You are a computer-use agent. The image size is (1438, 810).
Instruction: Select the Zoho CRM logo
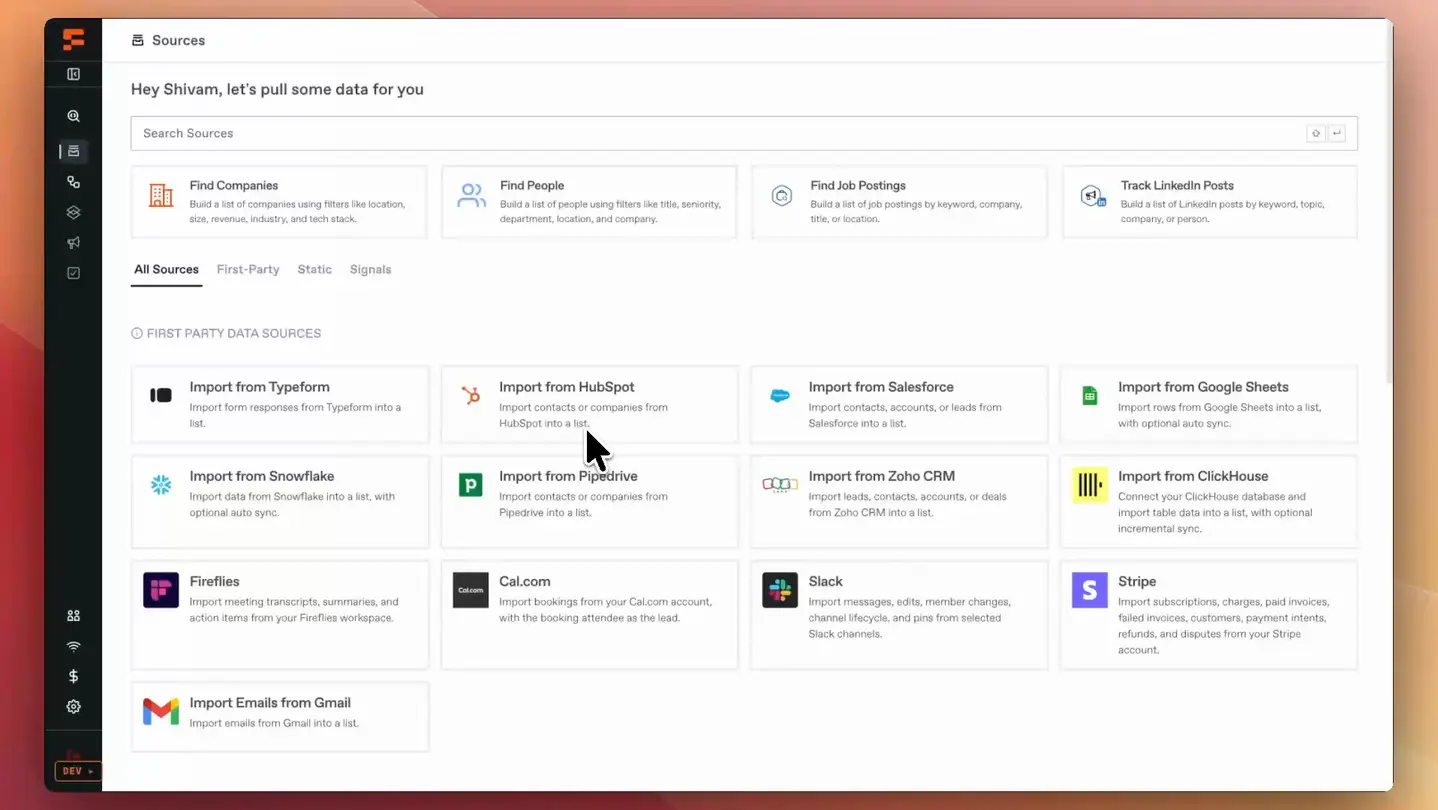780,484
